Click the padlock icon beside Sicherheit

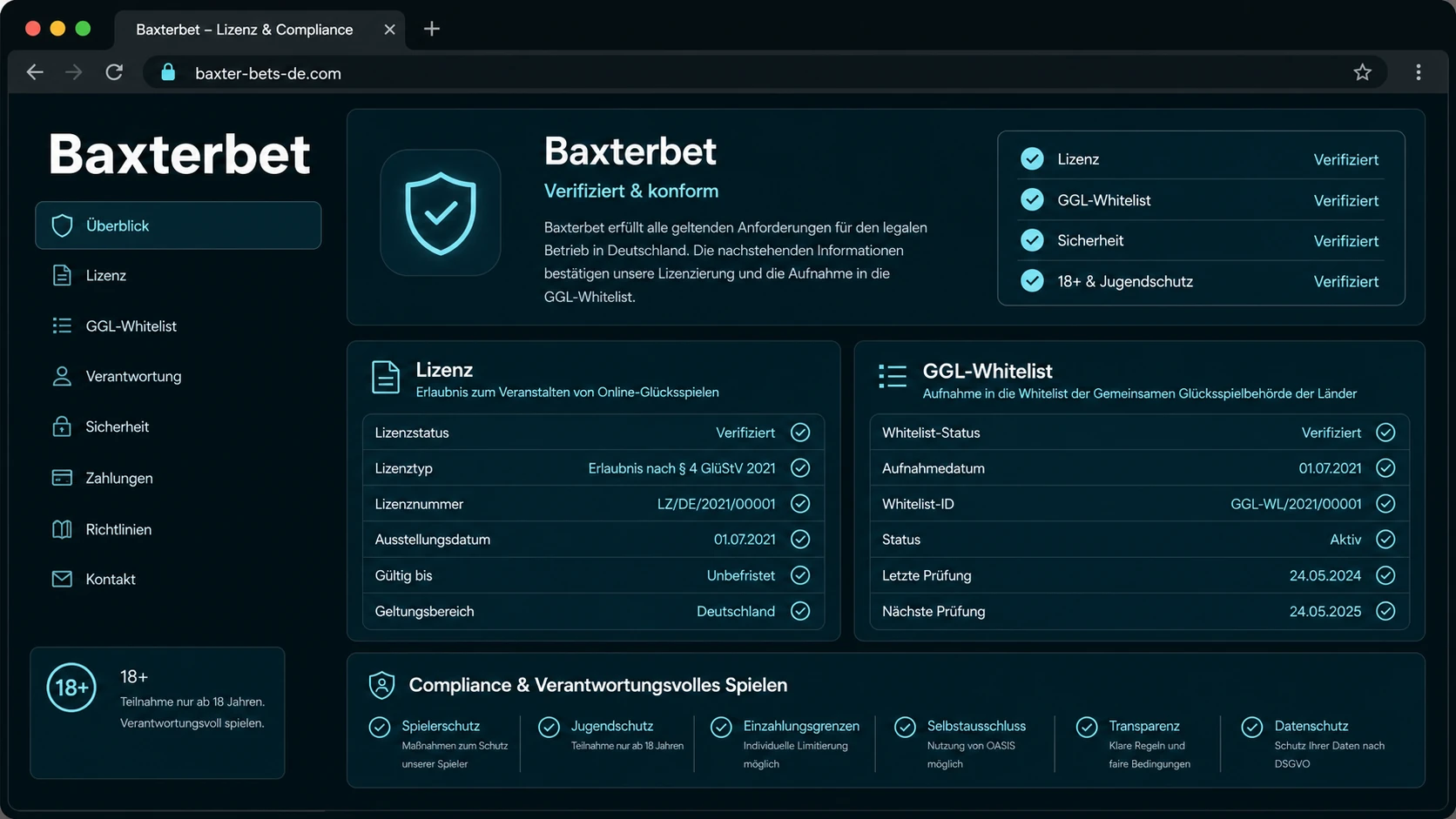pyautogui.click(x=62, y=426)
